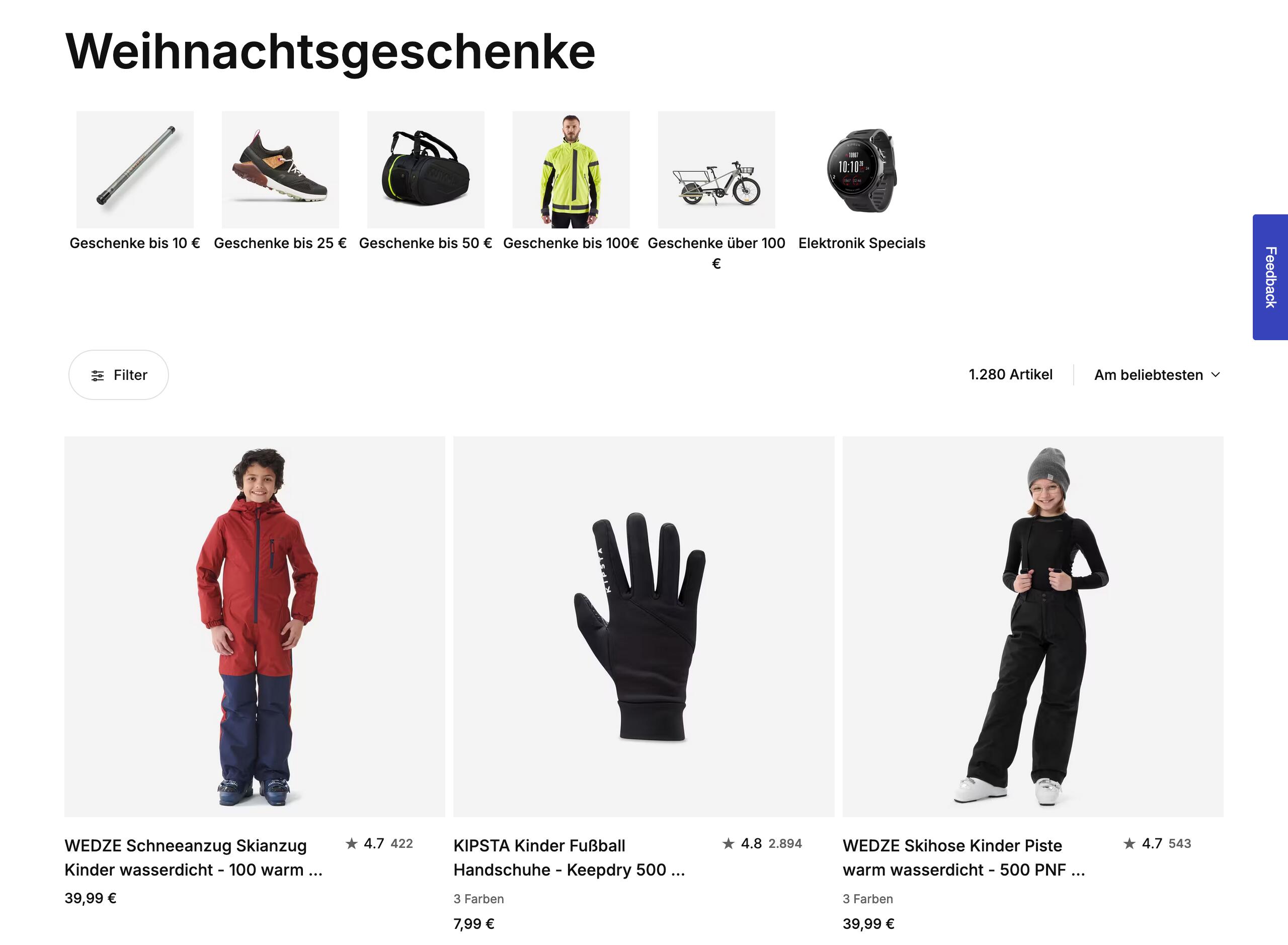Viewport: 1288px width, 945px height.
Task: Click the Elektronik Specials label
Action: coord(861,243)
